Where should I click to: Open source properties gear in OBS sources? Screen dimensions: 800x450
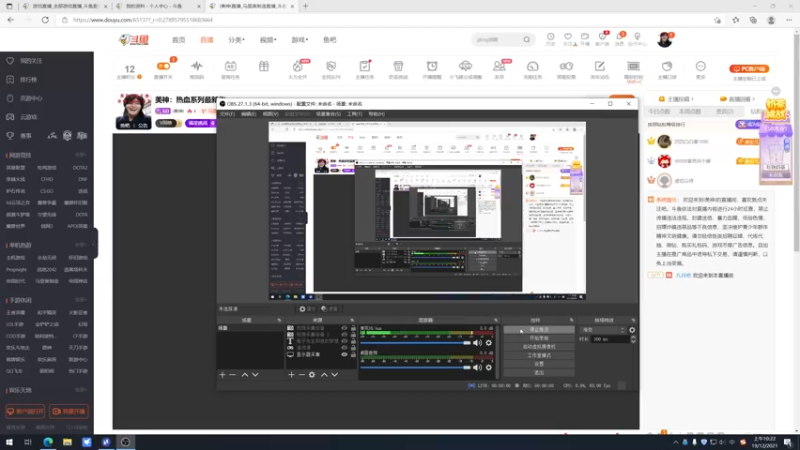point(312,374)
